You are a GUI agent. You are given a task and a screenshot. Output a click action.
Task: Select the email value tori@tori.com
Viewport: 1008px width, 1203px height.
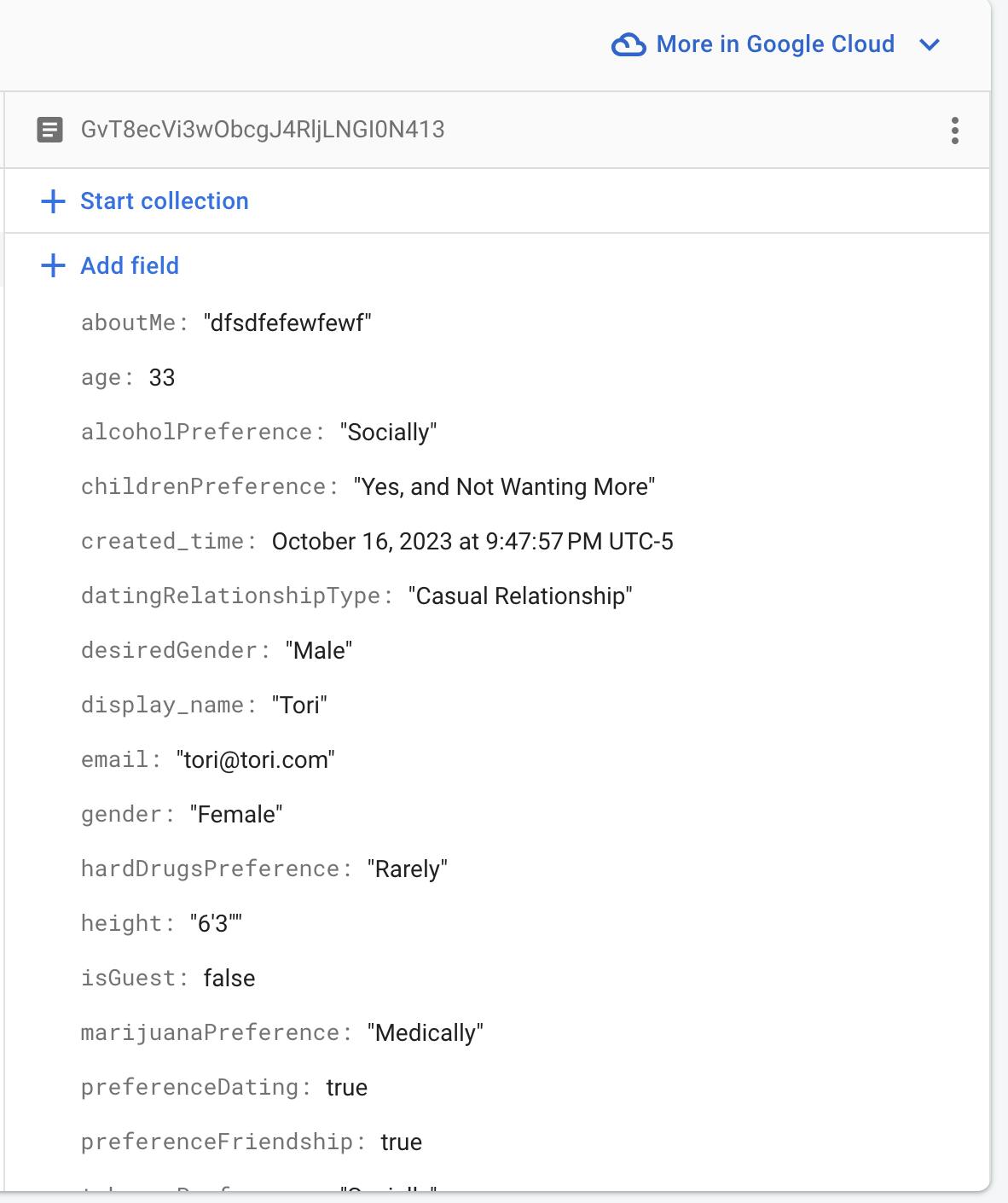[x=255, y=759]
